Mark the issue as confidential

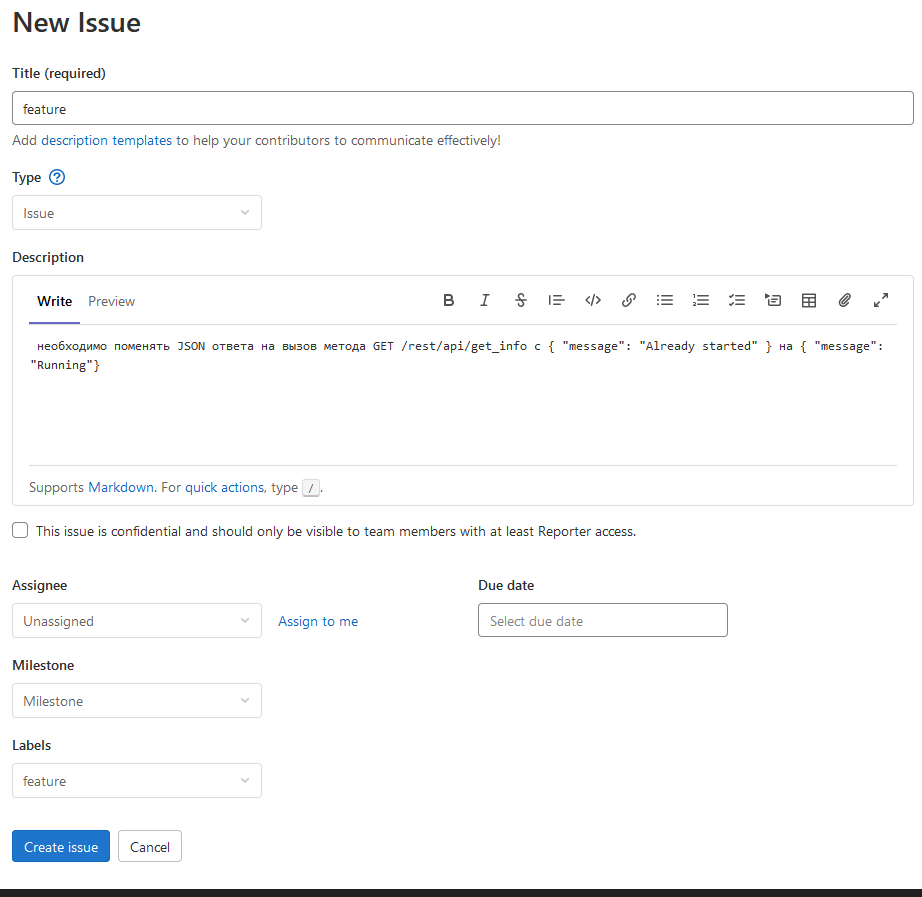pos(20,530)
